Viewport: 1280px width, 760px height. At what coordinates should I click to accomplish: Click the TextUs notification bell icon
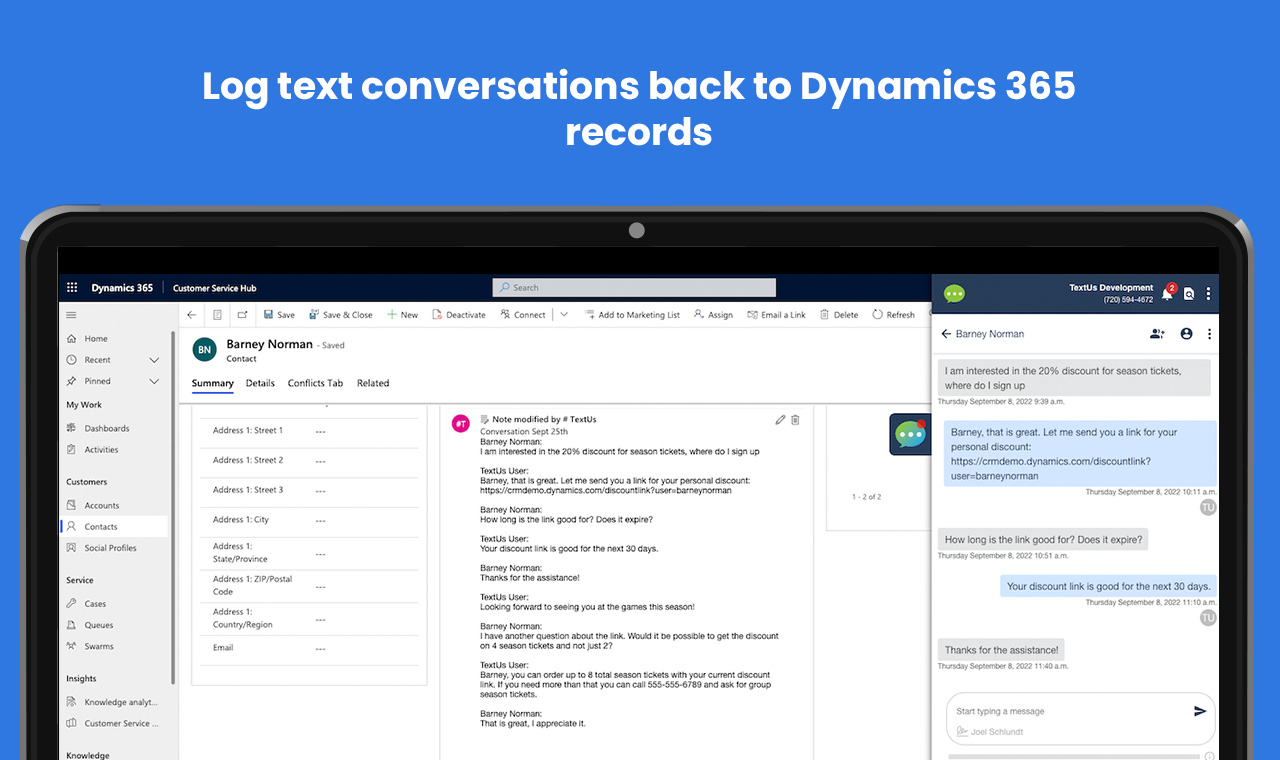point(1166,294)
